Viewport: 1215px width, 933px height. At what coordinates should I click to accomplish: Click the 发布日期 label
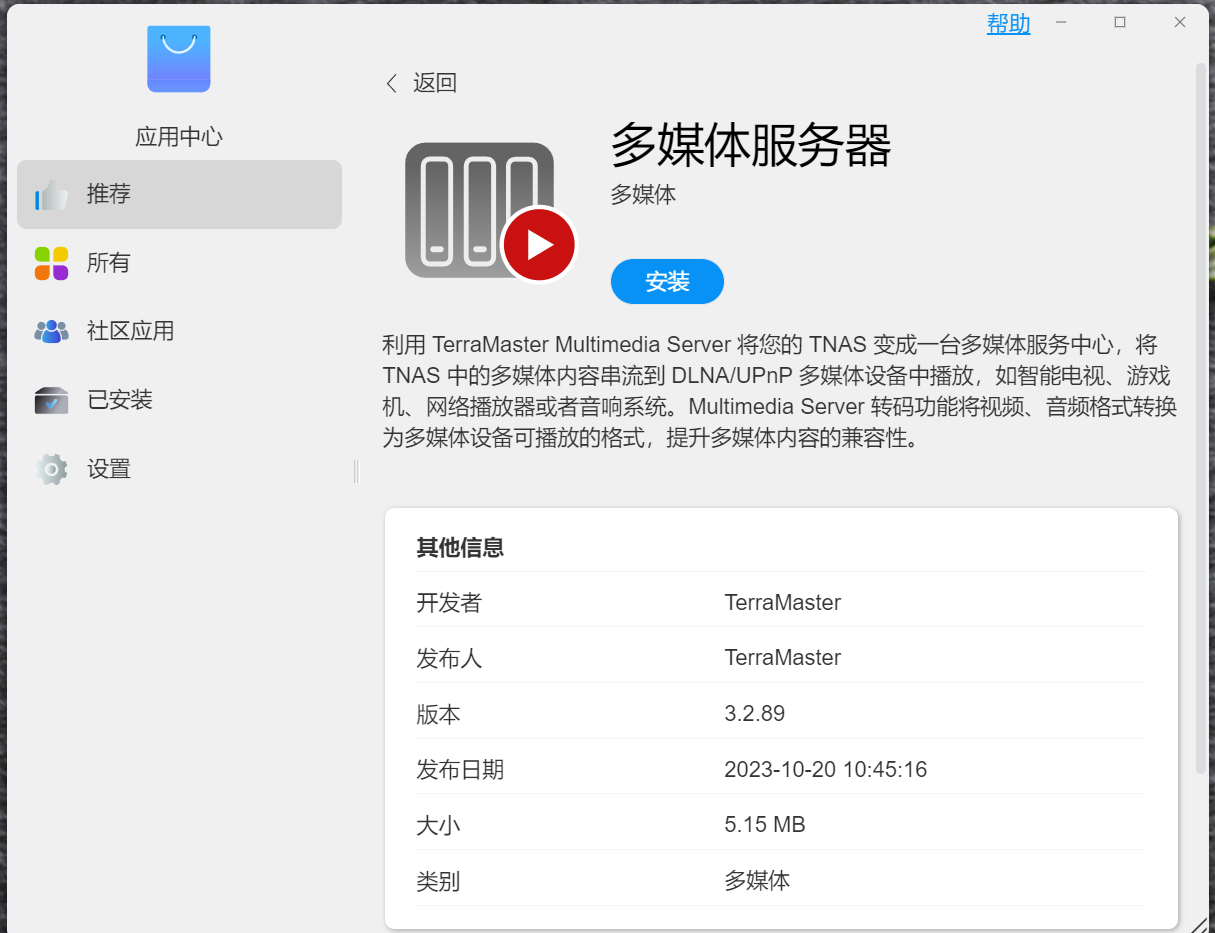pos(460,769)
